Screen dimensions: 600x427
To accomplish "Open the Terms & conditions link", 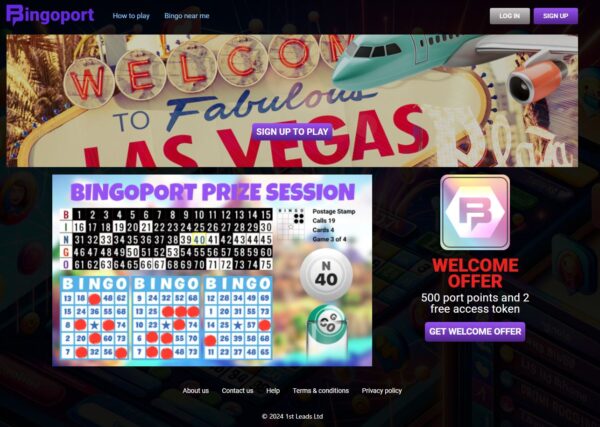I will click(x=321, y=391).
